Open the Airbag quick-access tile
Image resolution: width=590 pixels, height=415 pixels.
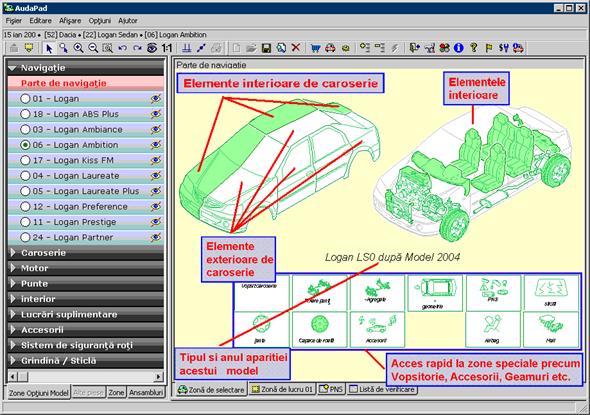pyautogui.click(x=493, y=330)
